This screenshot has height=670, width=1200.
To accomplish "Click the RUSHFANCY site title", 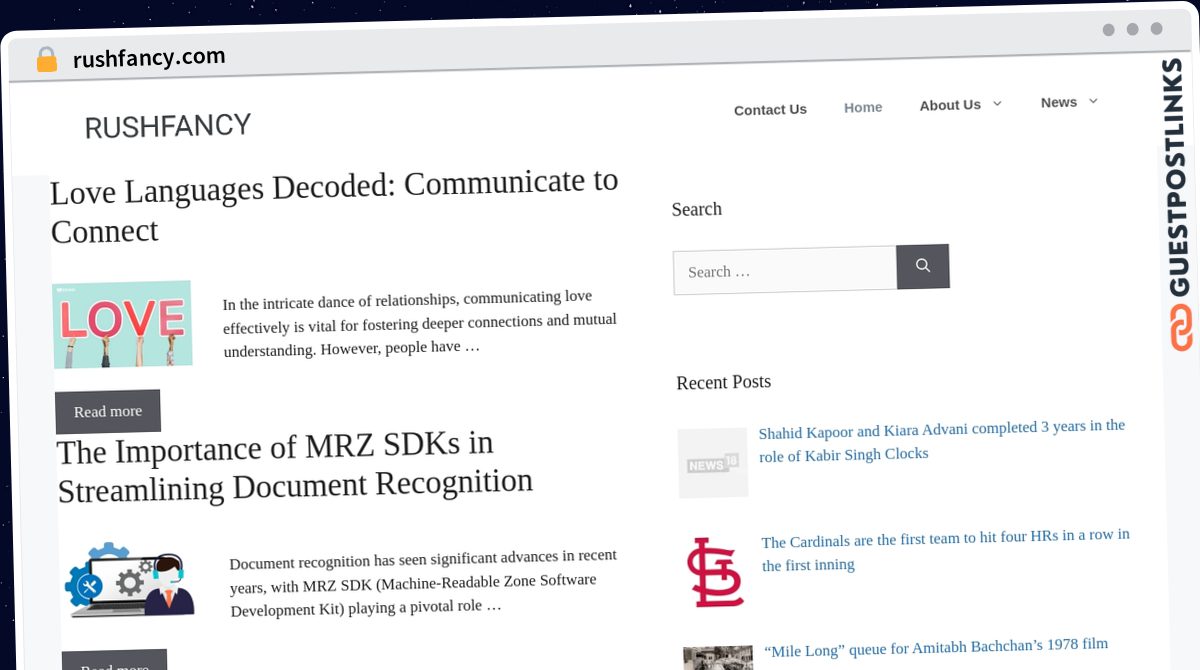I will pyautogui.click(x=168, y=126).
